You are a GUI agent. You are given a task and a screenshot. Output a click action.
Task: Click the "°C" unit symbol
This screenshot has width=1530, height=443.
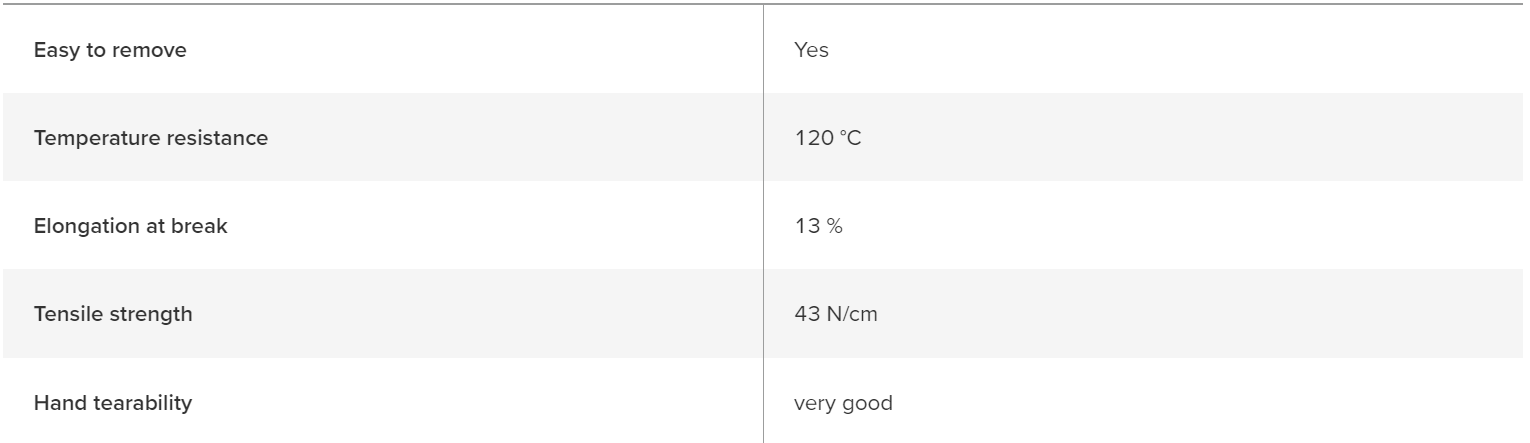click(849, 138)
